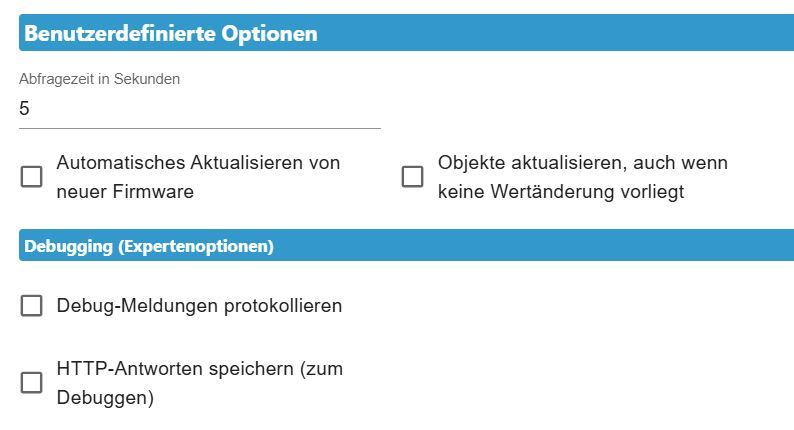Tick 'Objekte aktualisieren' checkbox
794x430 pixels.
pos(412,177)
